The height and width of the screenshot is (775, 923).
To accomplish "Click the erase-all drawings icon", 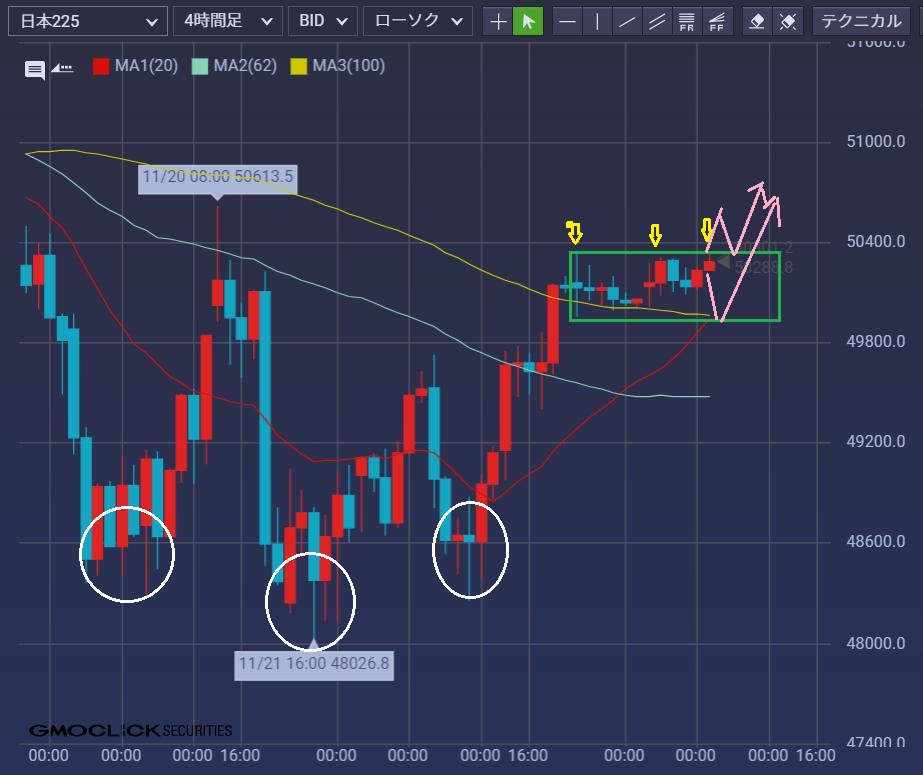I will (x=788, y=21).
